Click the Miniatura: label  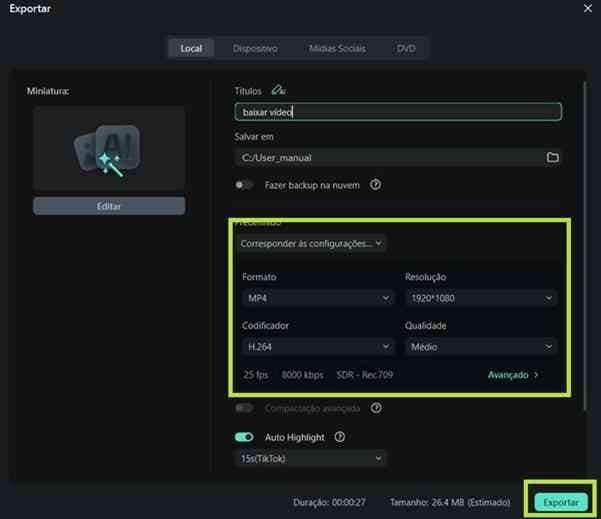pos(48,91)
